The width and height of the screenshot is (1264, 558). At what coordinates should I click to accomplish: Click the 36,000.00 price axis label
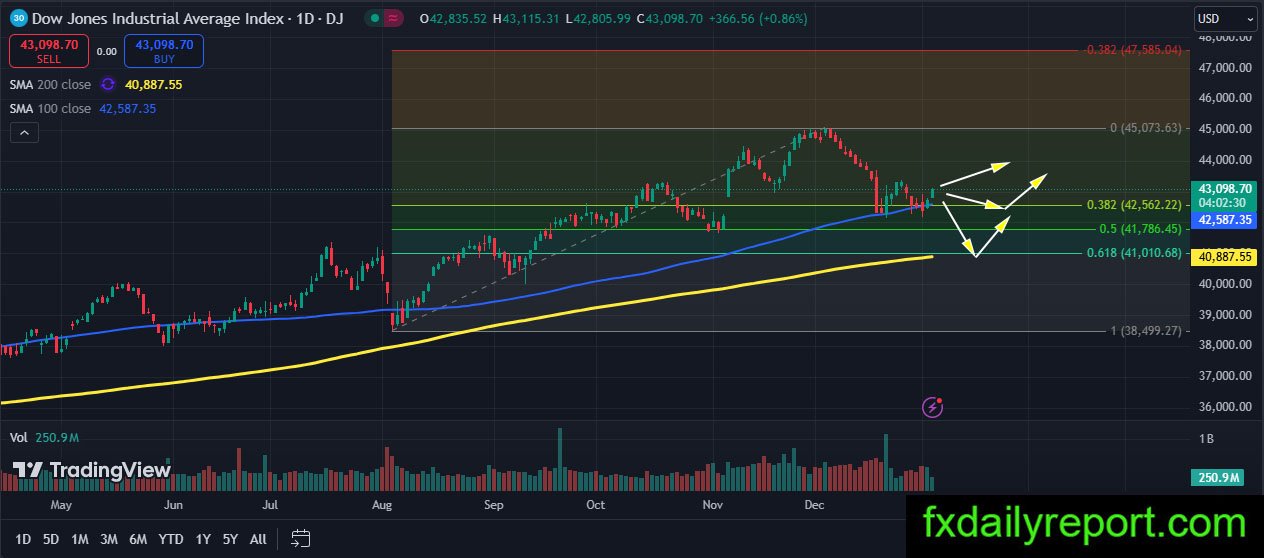click(x=1224, y=406)
